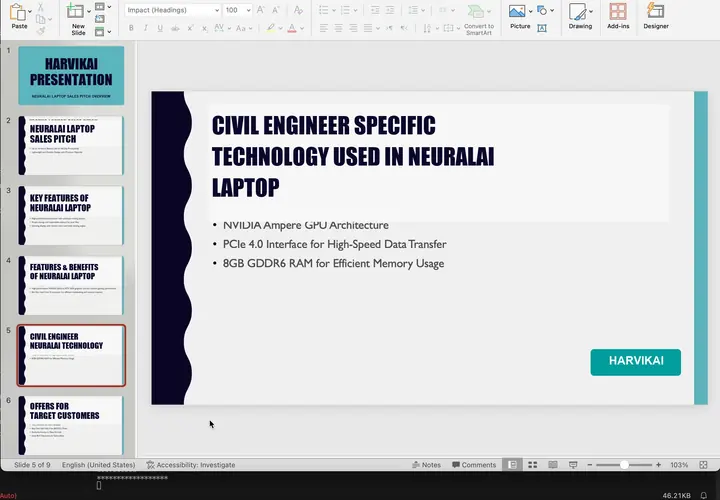This screenshot has height=500, width=720.
Task: Select slide 3 Key Features thumbnail
Action: click(71, 215)
